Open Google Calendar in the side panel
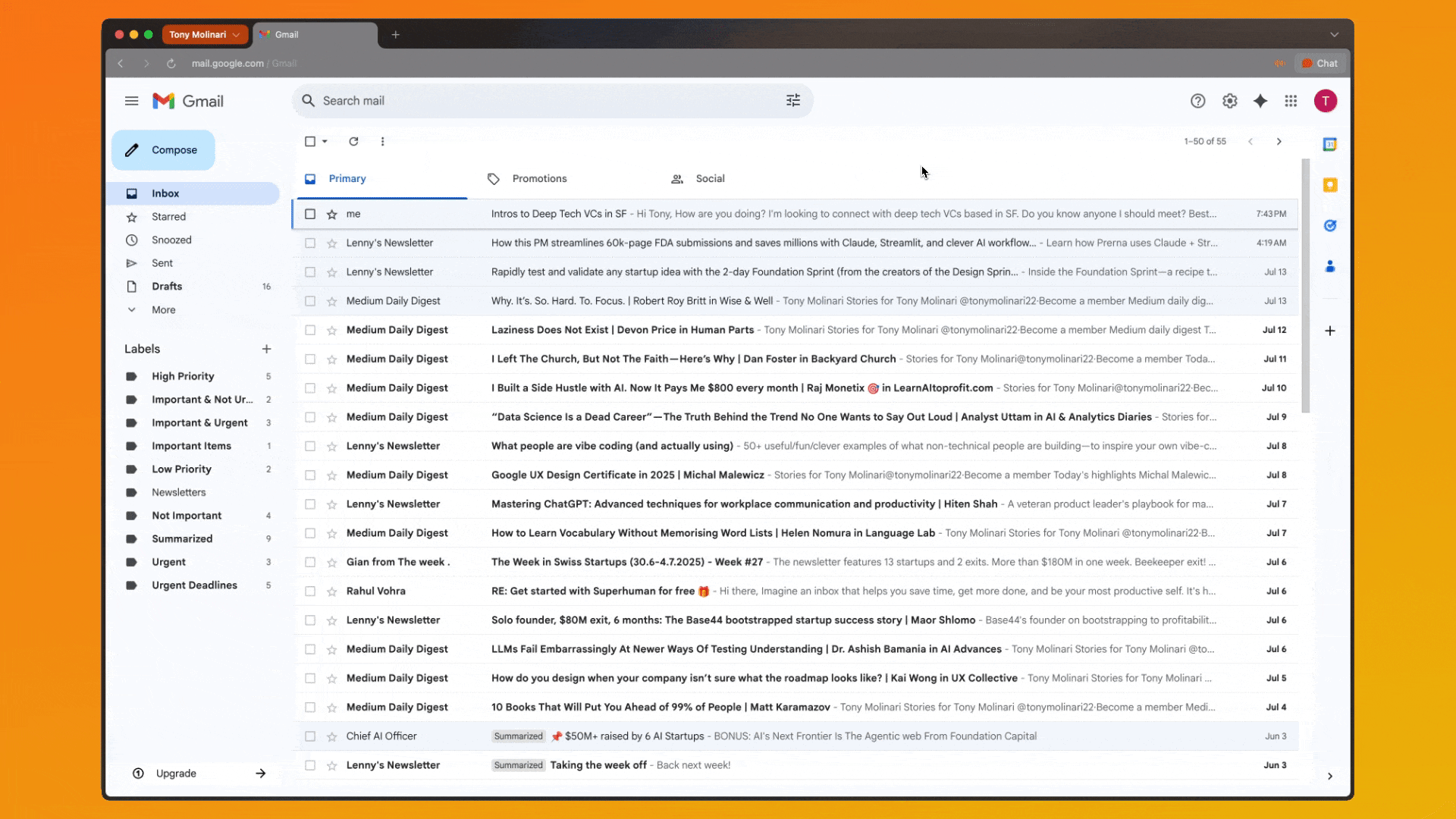This screenshot has width=1456, height=819. (1331, 143)
